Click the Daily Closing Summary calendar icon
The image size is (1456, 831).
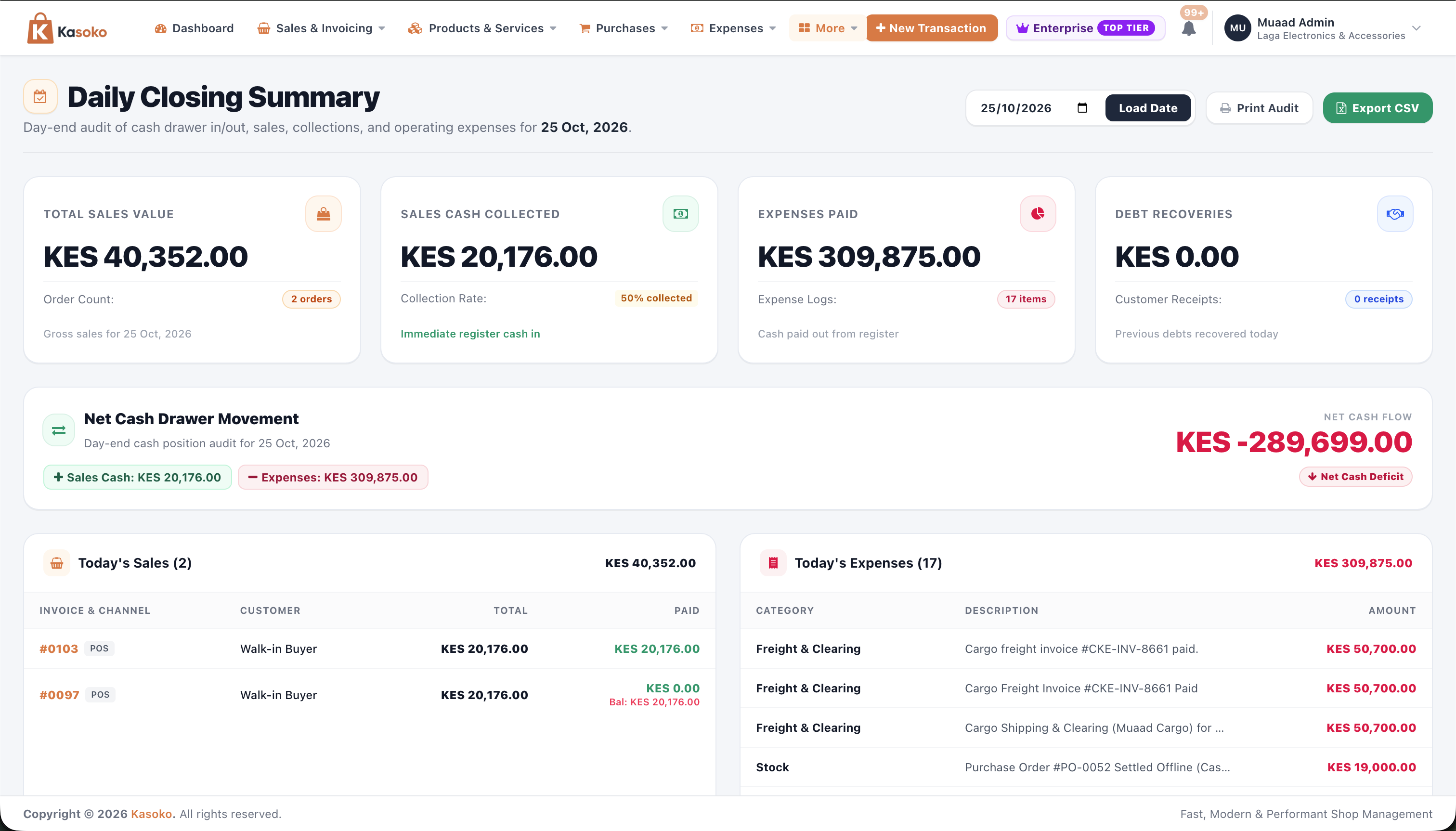(40, 96)
